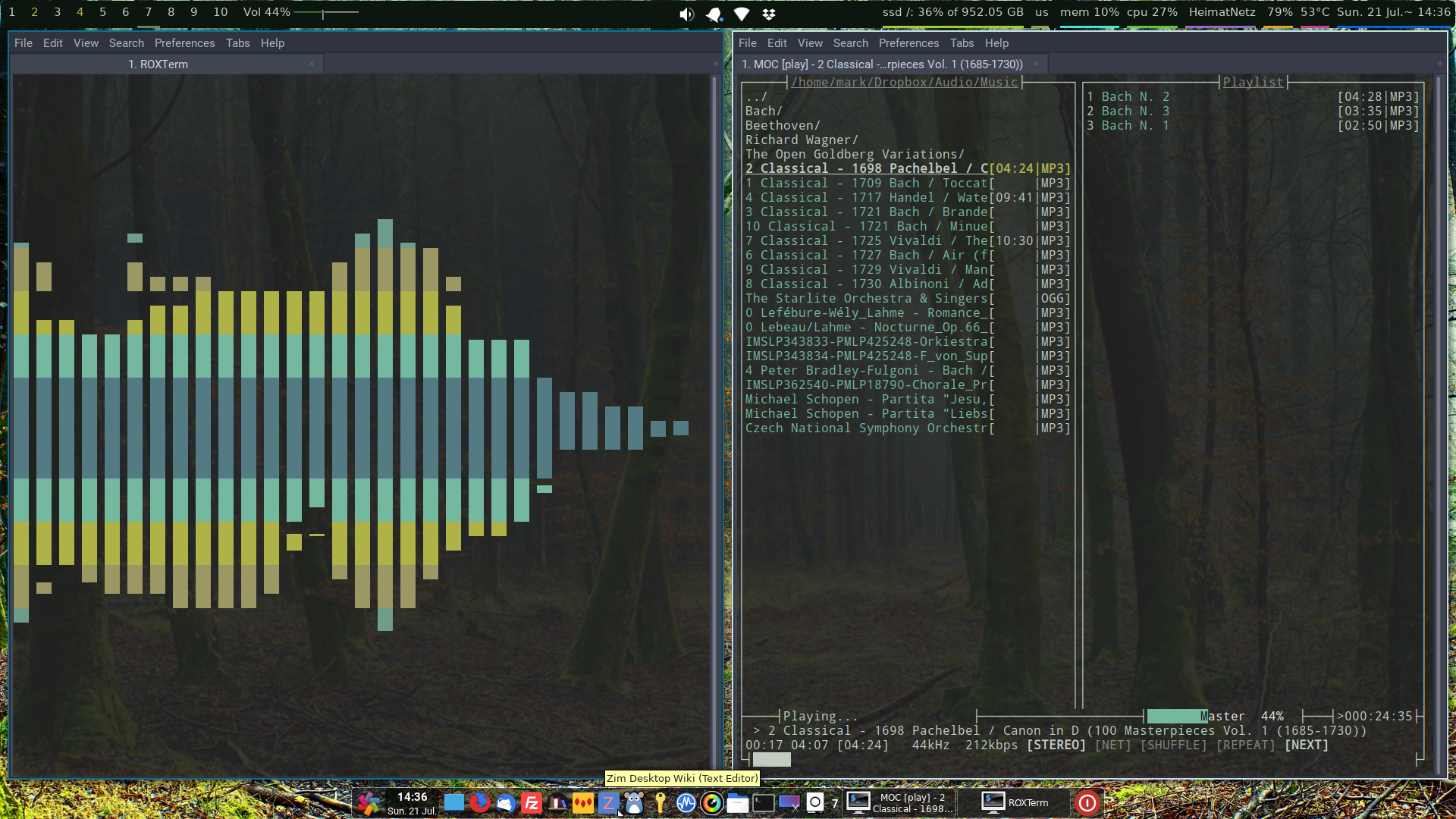Launch FileZilla from the dock
1456x819 pixels.
(532, 802)
